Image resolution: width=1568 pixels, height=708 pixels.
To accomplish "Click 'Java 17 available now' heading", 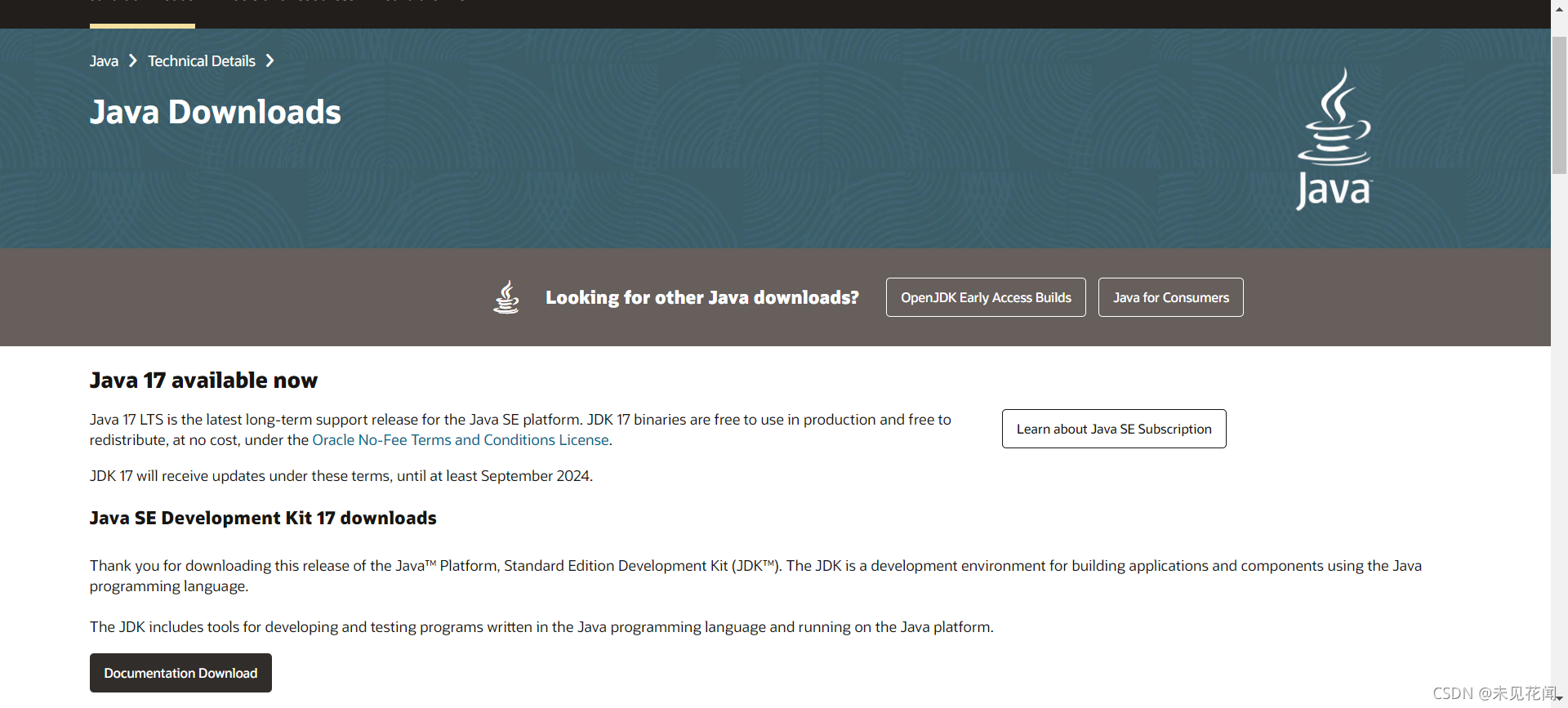I will (x=203, y=381).
